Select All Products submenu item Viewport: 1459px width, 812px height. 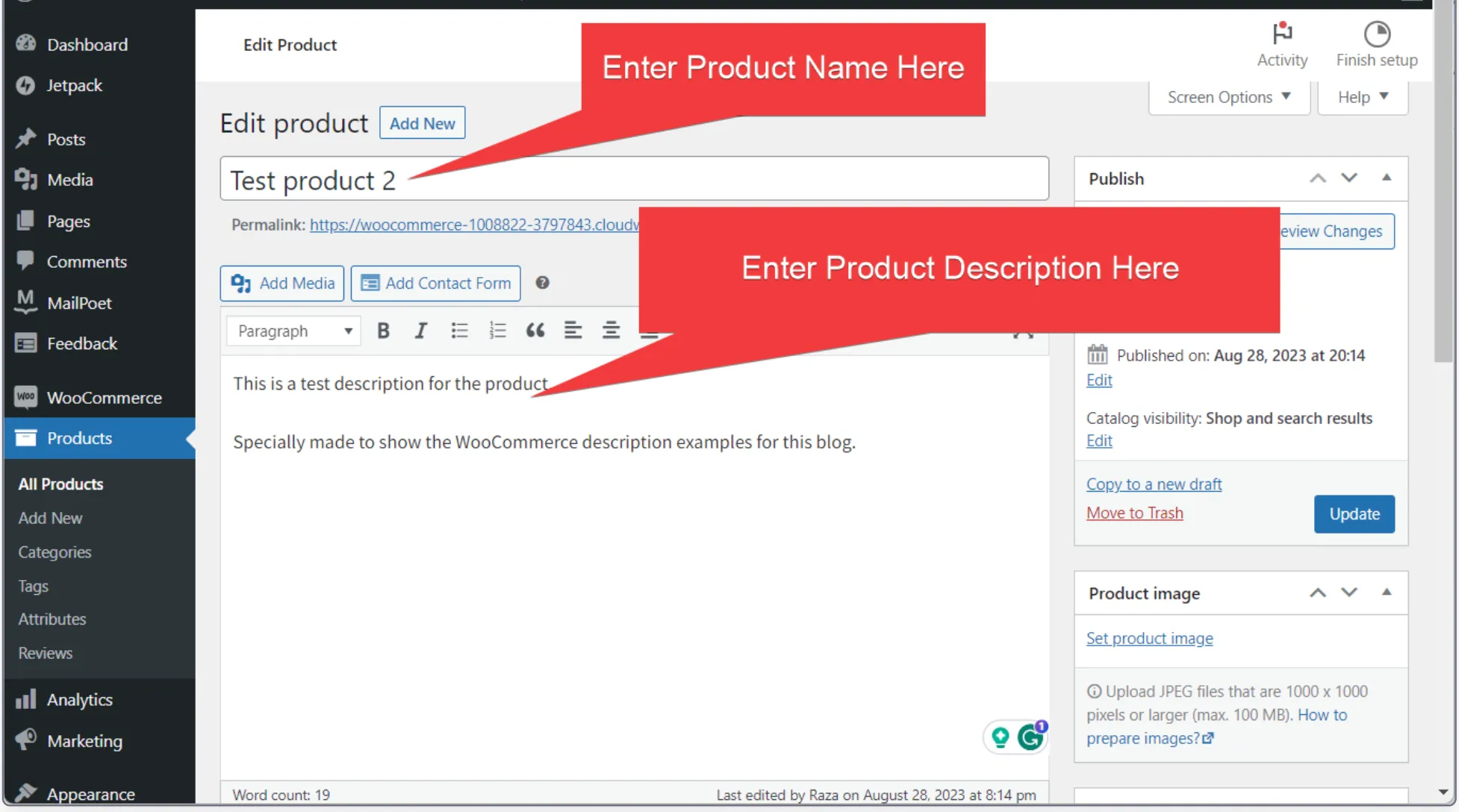pyautogui.click(x=60, y=484)
